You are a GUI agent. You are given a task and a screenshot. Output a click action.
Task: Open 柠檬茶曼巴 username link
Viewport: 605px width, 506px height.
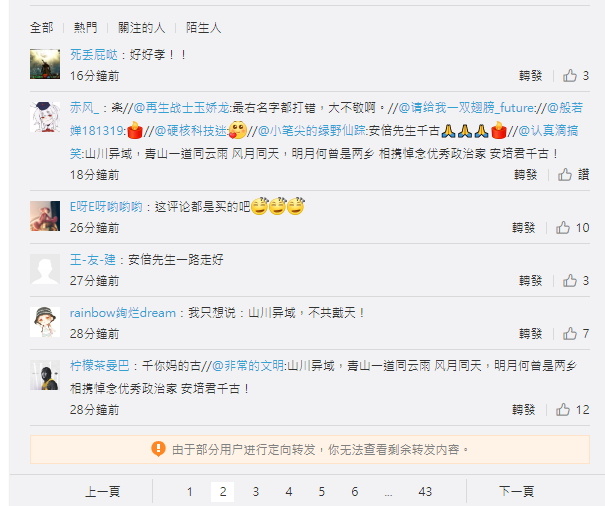[100, 366]
